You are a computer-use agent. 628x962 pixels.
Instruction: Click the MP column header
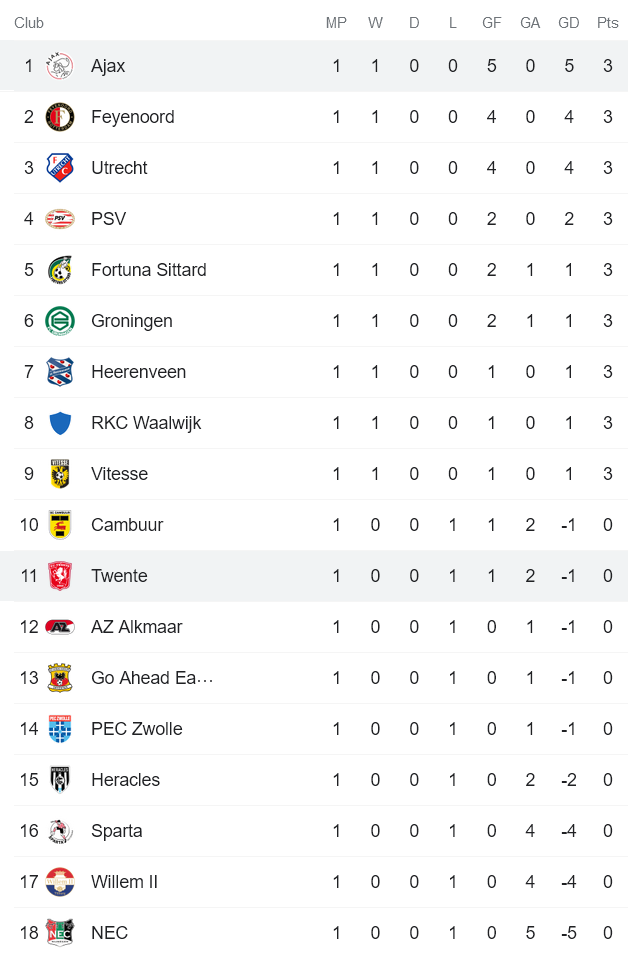(x=336, y=22)
